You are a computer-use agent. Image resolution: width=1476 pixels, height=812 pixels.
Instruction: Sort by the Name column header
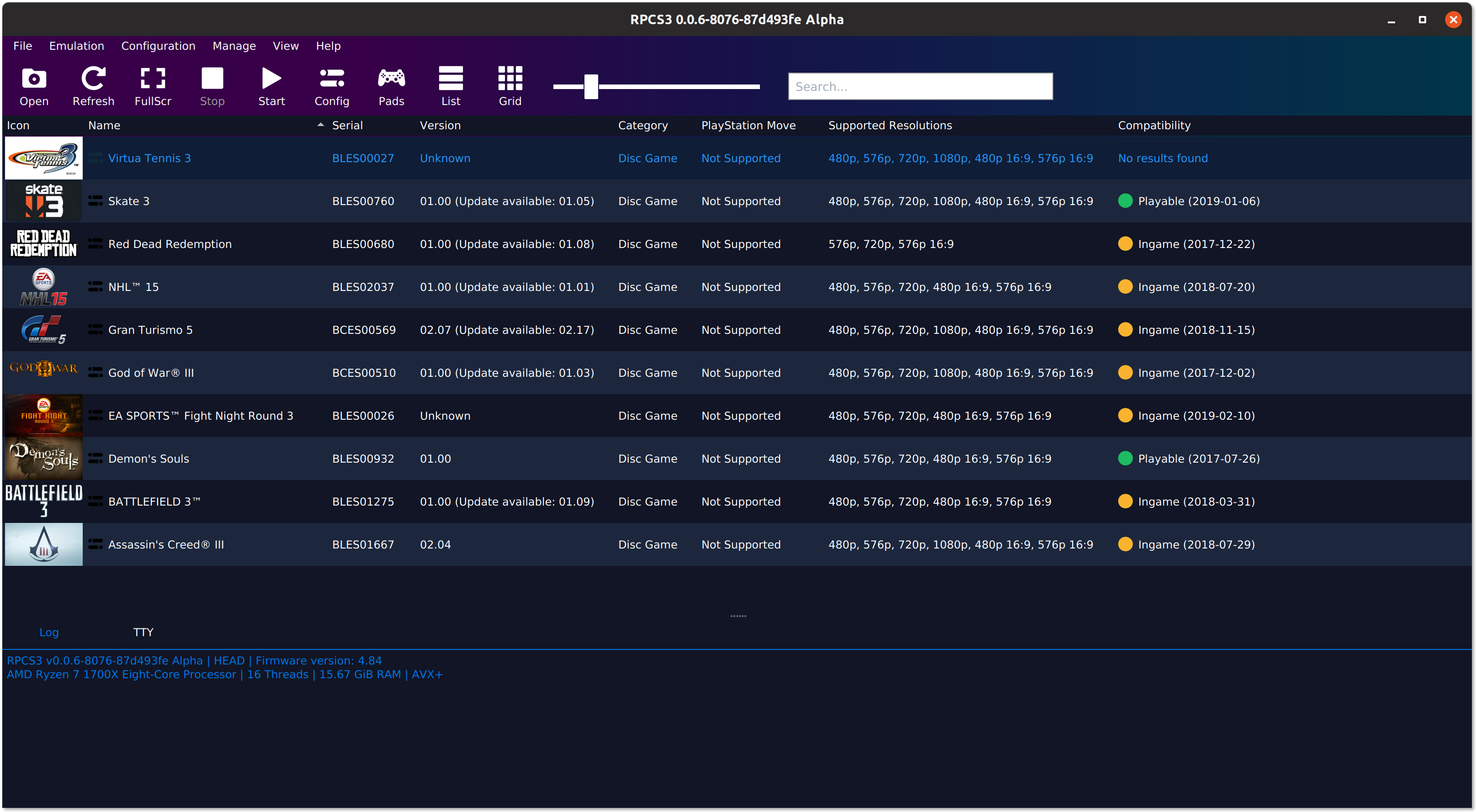click(x=104, y=126)
